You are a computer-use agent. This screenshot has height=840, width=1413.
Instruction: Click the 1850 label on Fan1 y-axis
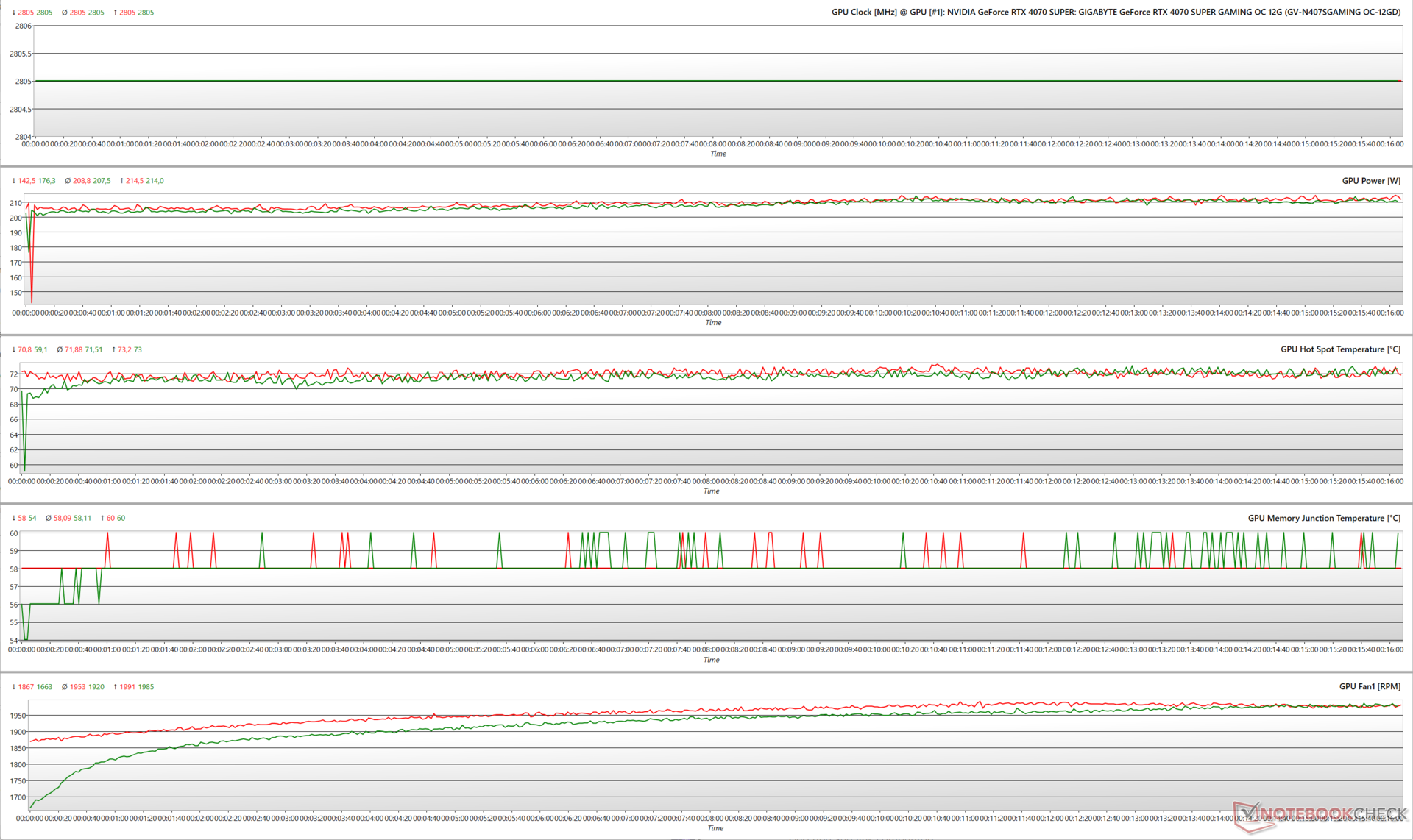click(18, 749)
